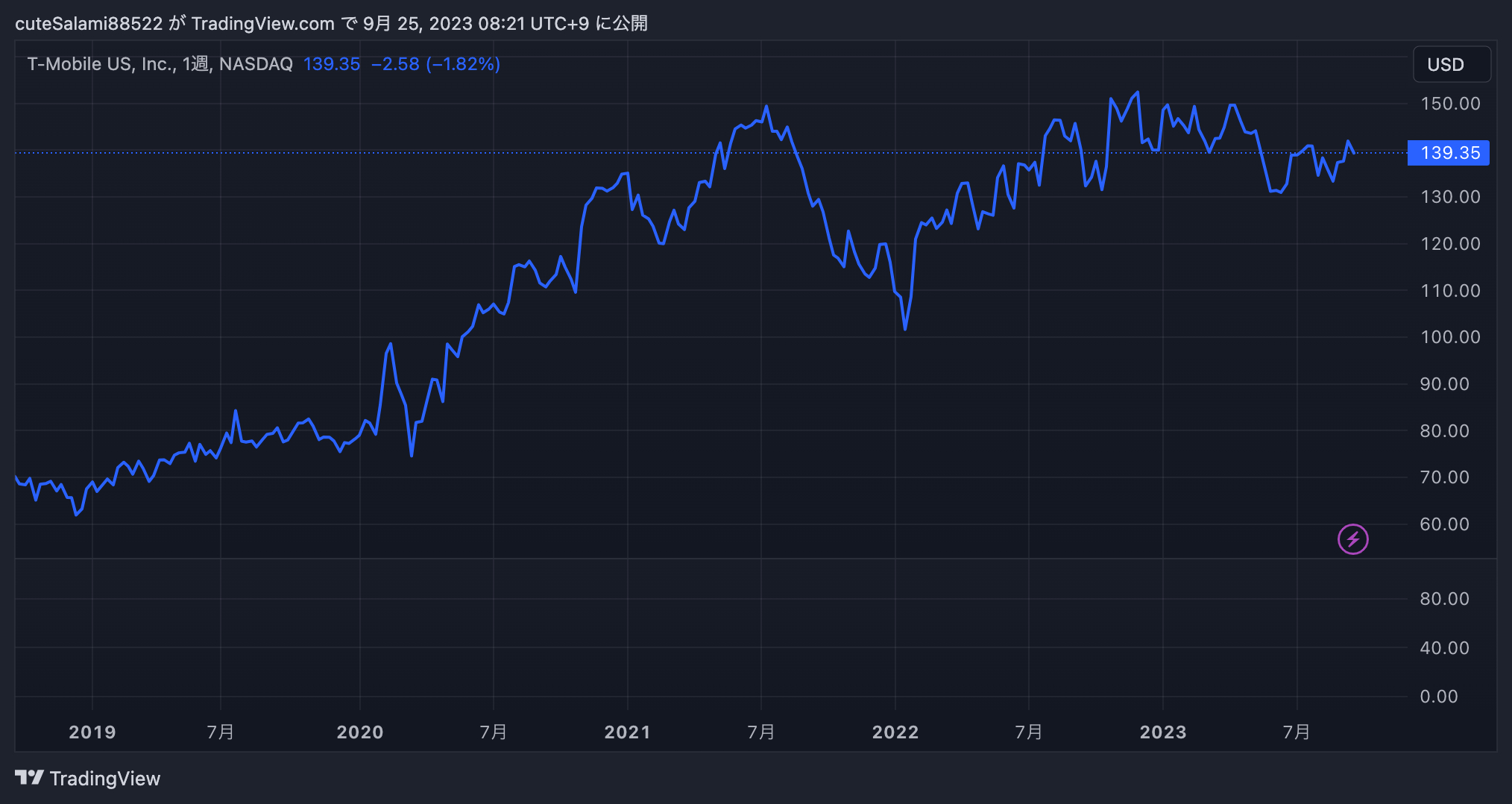Click the 150.00 price axis label

1450,104
